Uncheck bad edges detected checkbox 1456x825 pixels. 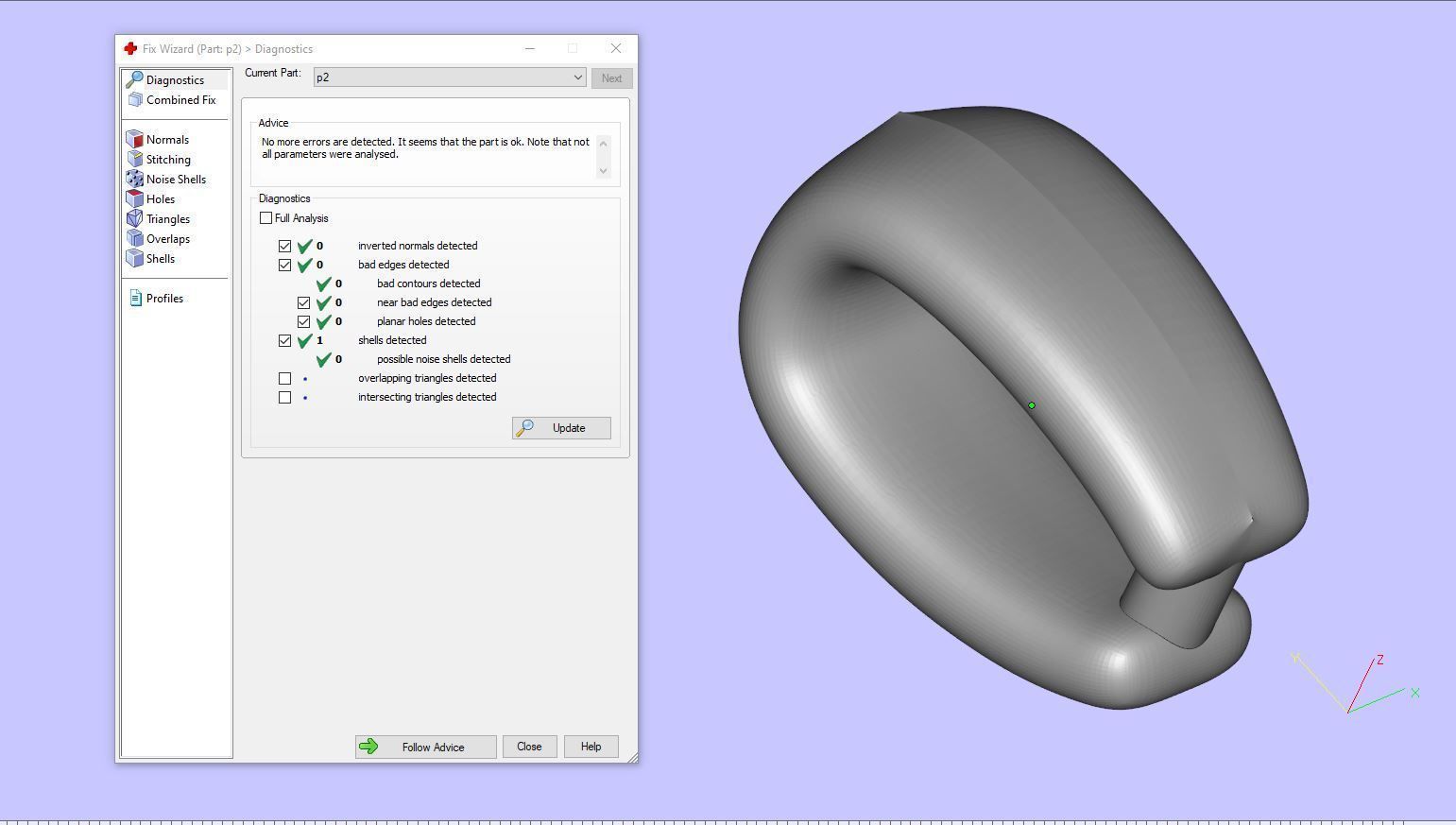click(x=284, y=265)
